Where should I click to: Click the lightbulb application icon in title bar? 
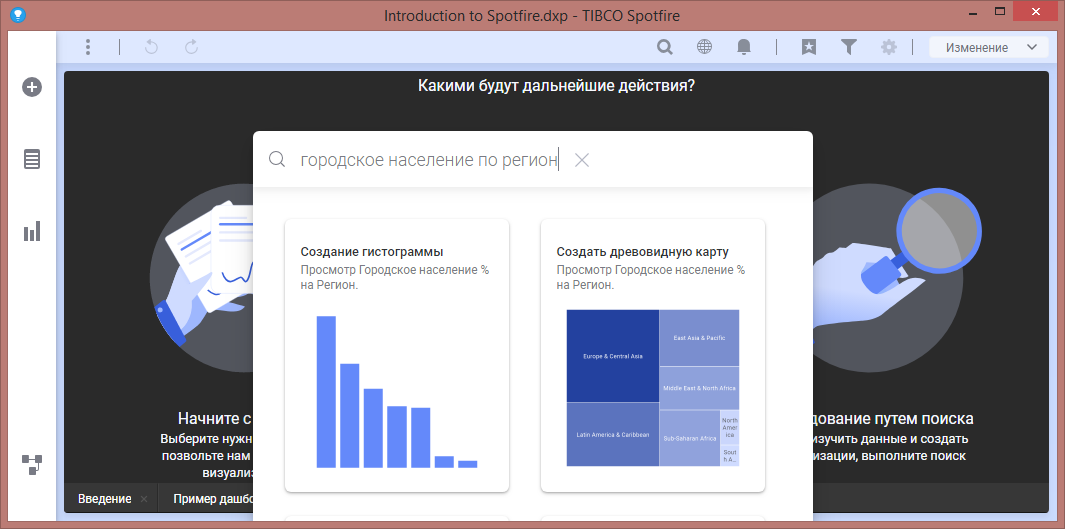(x=18, y=15)
